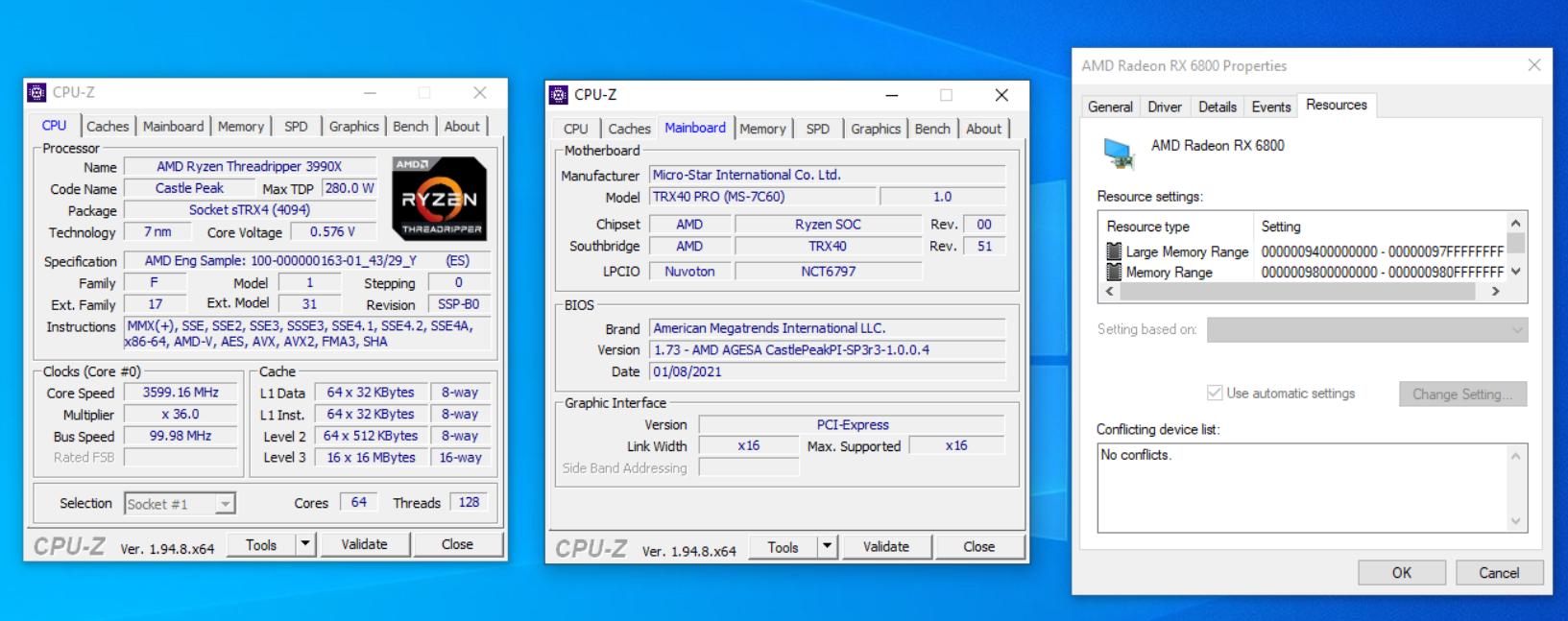
Task: Expand the Tools arrow in the CPU window
Action: [x=305, y=544]
